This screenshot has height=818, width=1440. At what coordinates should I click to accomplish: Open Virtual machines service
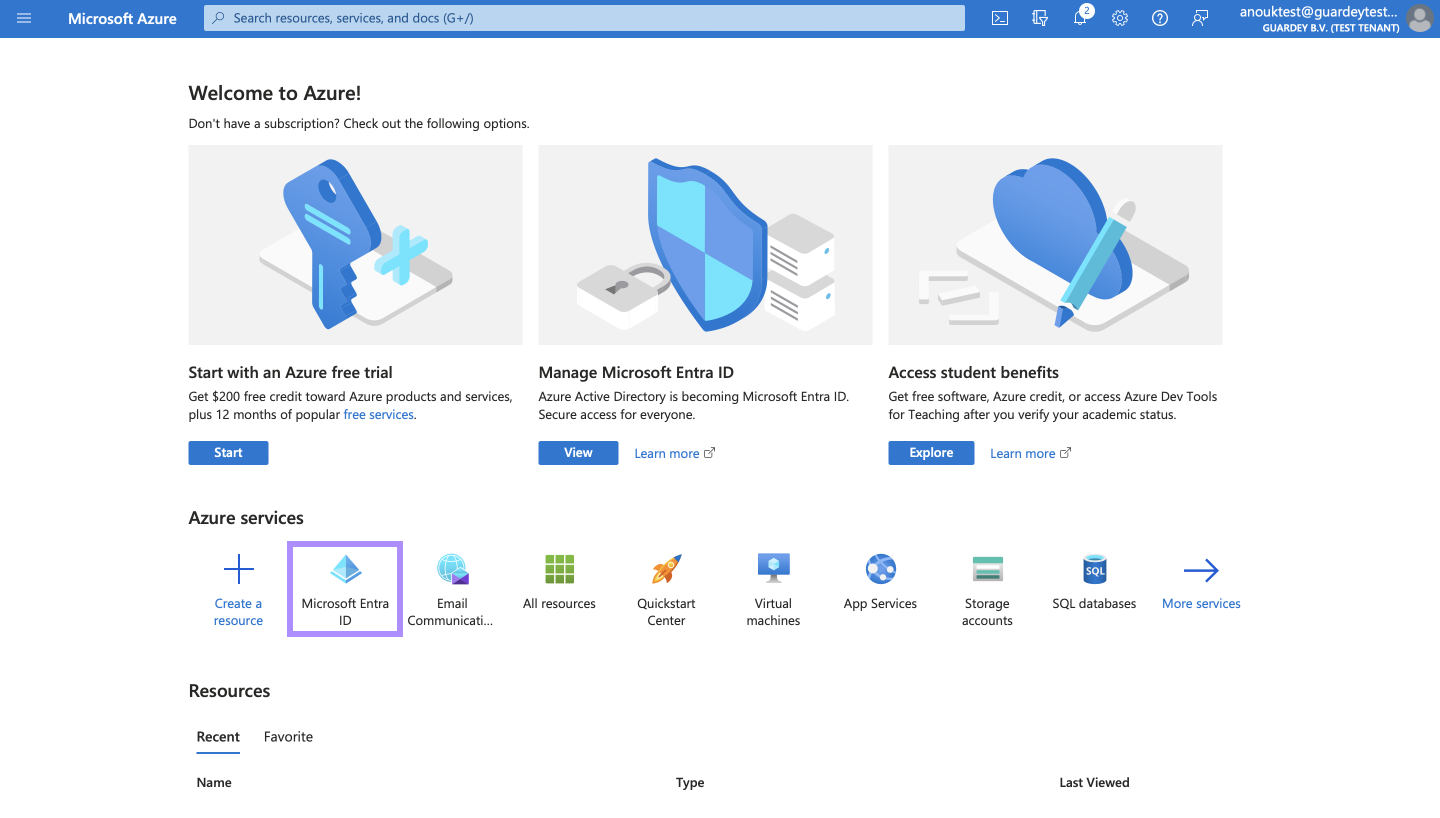(773, 588)
